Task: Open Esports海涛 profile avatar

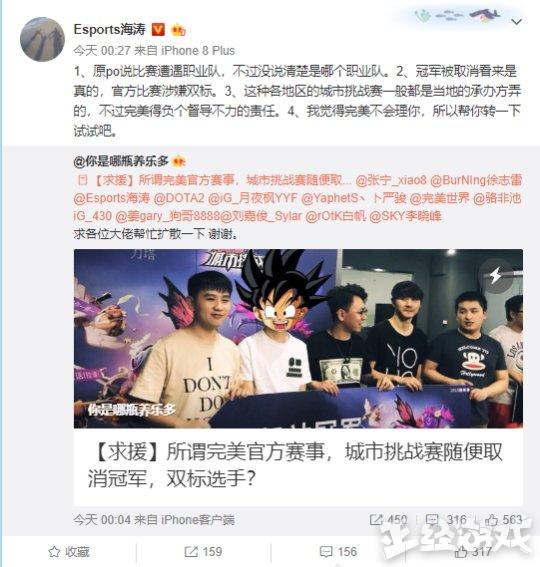Action: pos(42,39)
